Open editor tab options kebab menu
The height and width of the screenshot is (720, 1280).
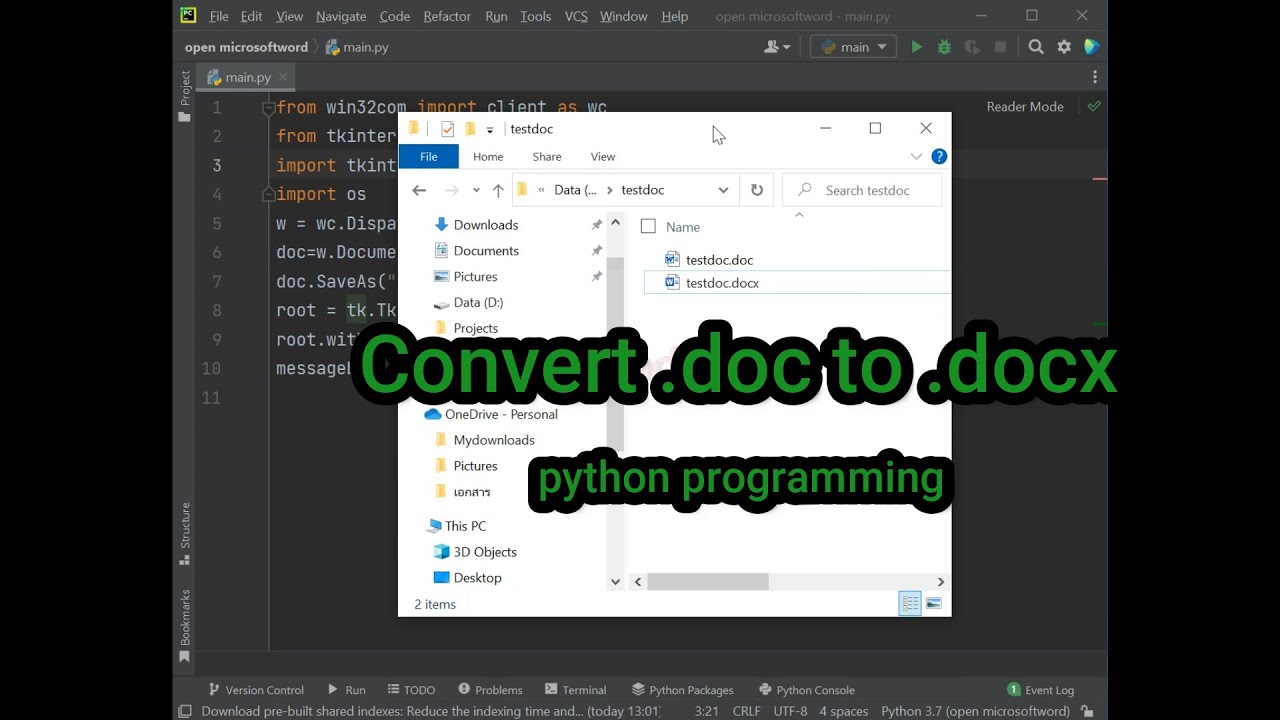[1095, 77]
